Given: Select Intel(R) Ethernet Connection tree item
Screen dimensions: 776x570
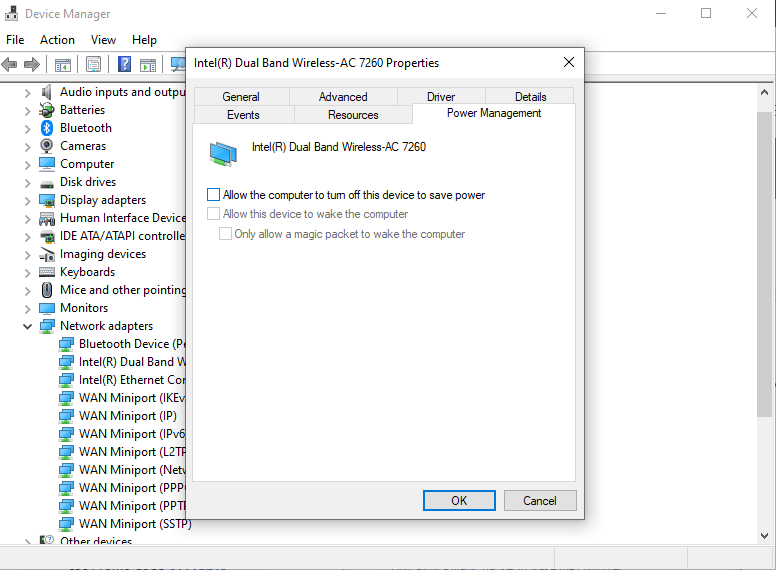Looking at the screenshot, I should [x=132, y=380].
